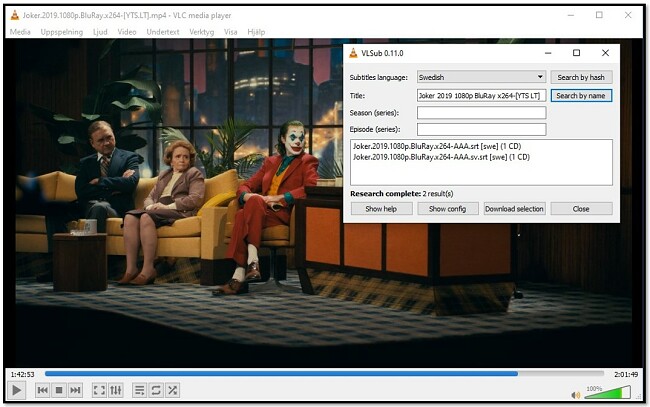
Task: Click the Play button in VLC
Action: click(17, 390)
